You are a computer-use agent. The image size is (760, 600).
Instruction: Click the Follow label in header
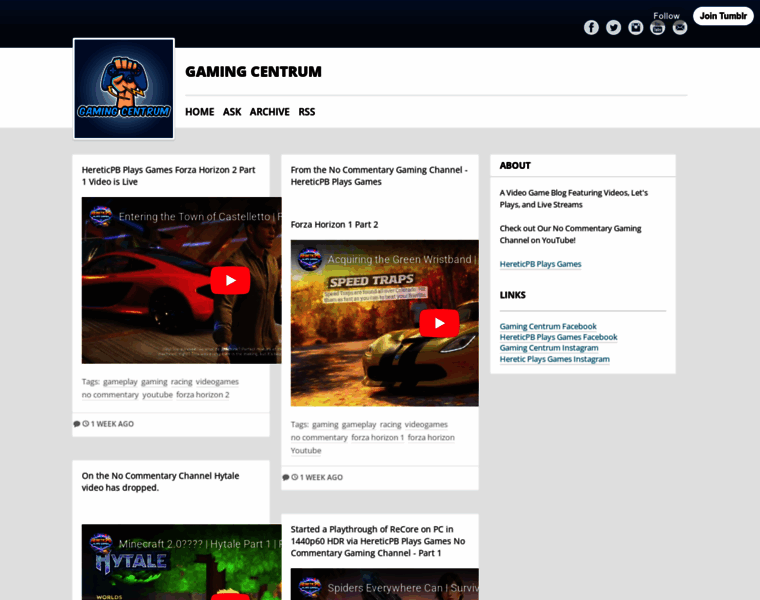pyautogui.click(x=666, y=16)
